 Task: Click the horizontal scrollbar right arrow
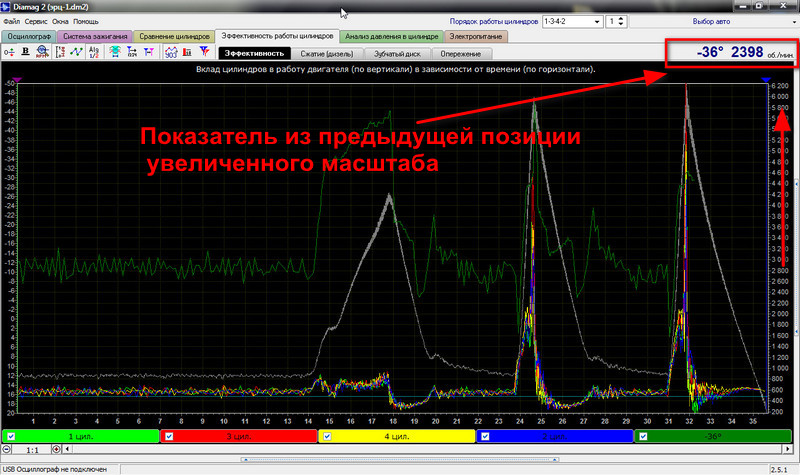click(x=788, y=449)
